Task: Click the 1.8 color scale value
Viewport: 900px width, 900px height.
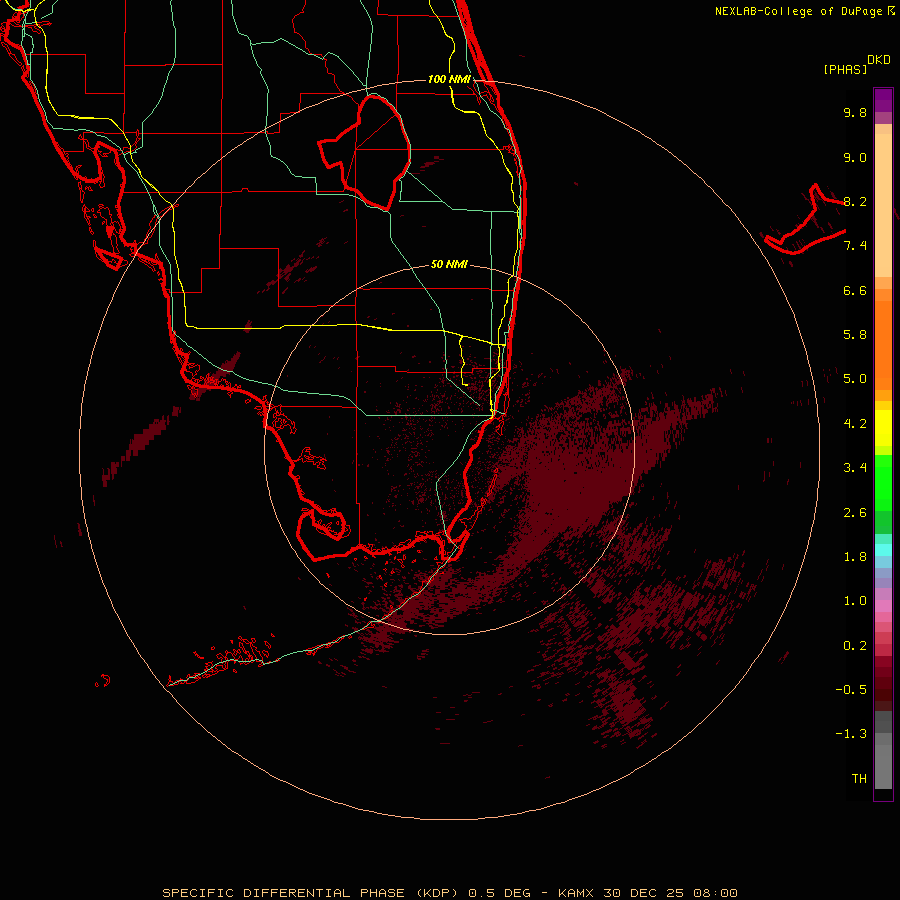Action: click(x=855, y=557)
